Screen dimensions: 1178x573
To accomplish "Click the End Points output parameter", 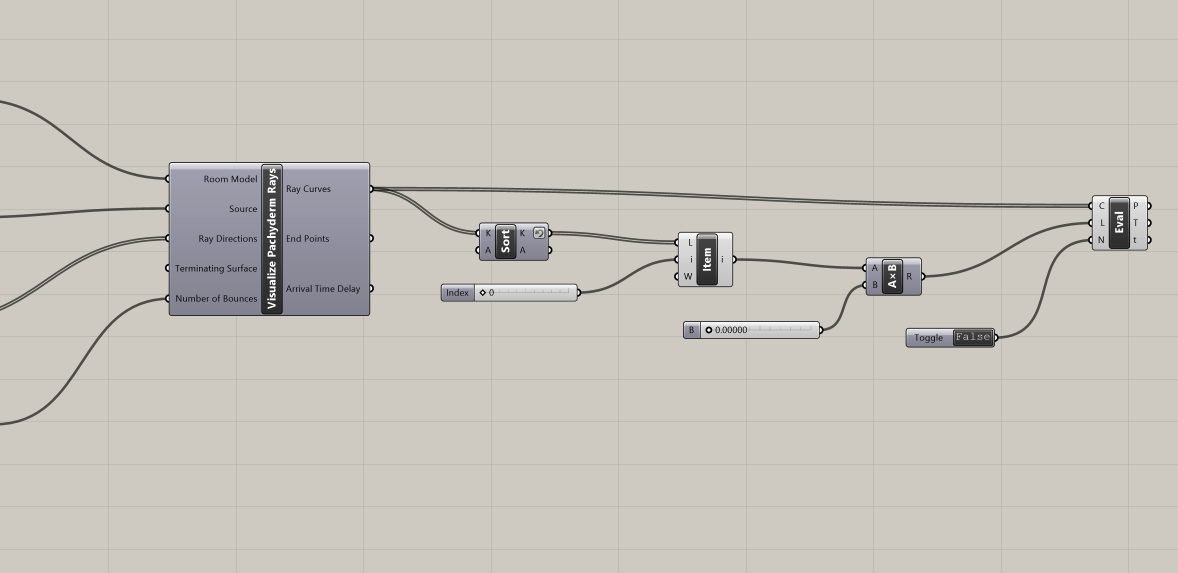I will 307,239.
